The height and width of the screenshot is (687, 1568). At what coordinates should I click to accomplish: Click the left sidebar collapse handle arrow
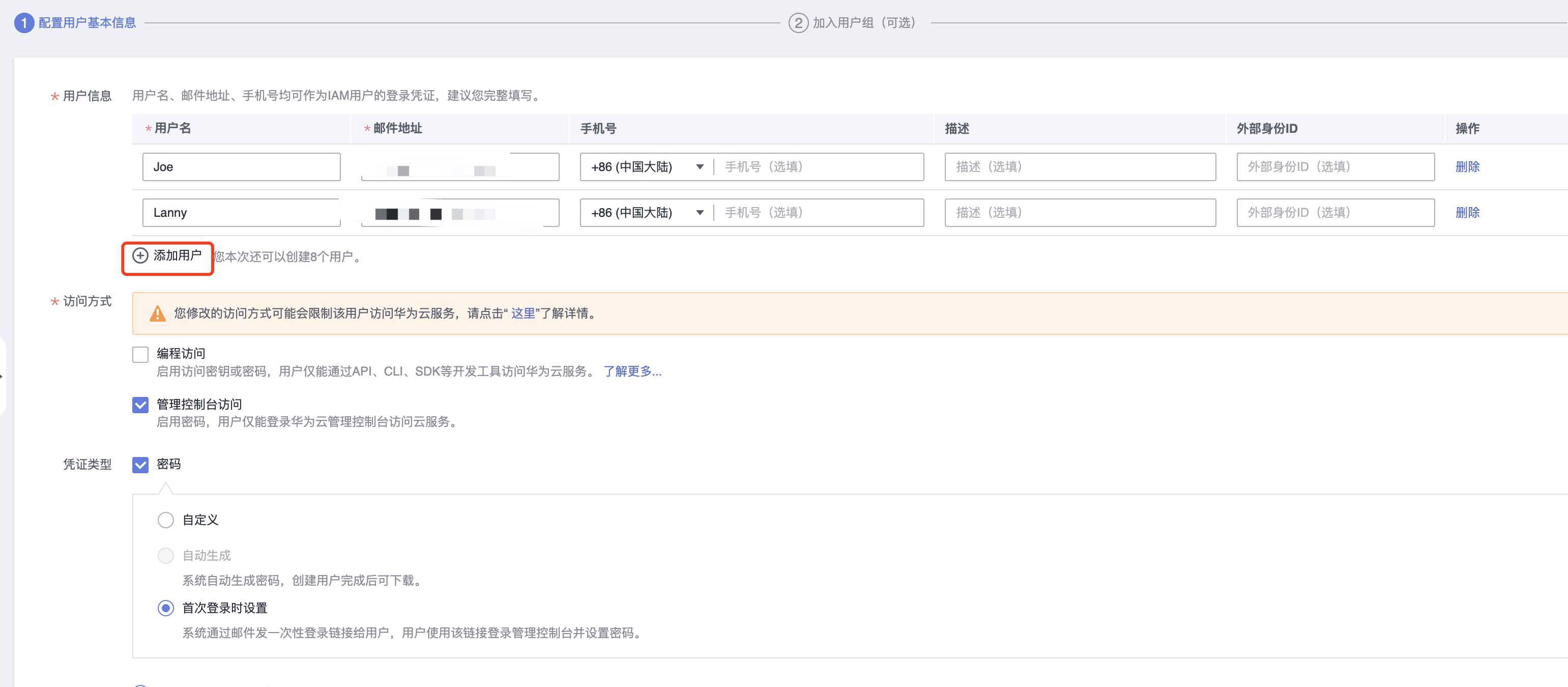pos(2,377)
